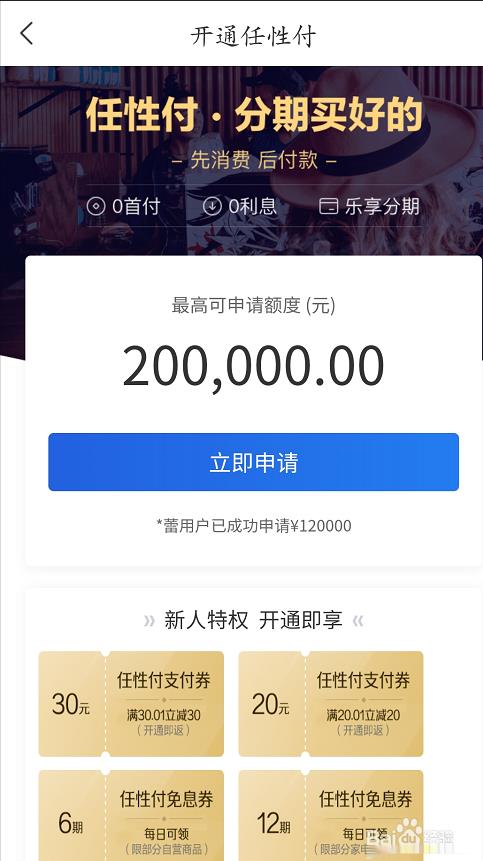
Task: Claim the 12期 任性付免息券 coupon
Action: pyautogui.click(x=331, y=815)
